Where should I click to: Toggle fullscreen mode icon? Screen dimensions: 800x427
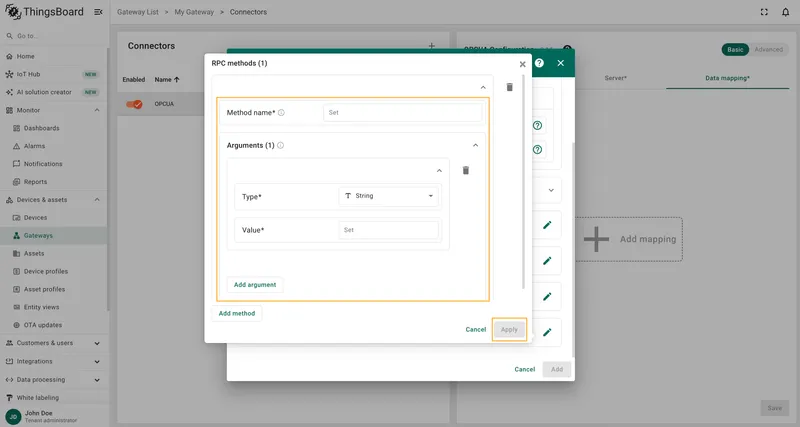coord(764,12)
